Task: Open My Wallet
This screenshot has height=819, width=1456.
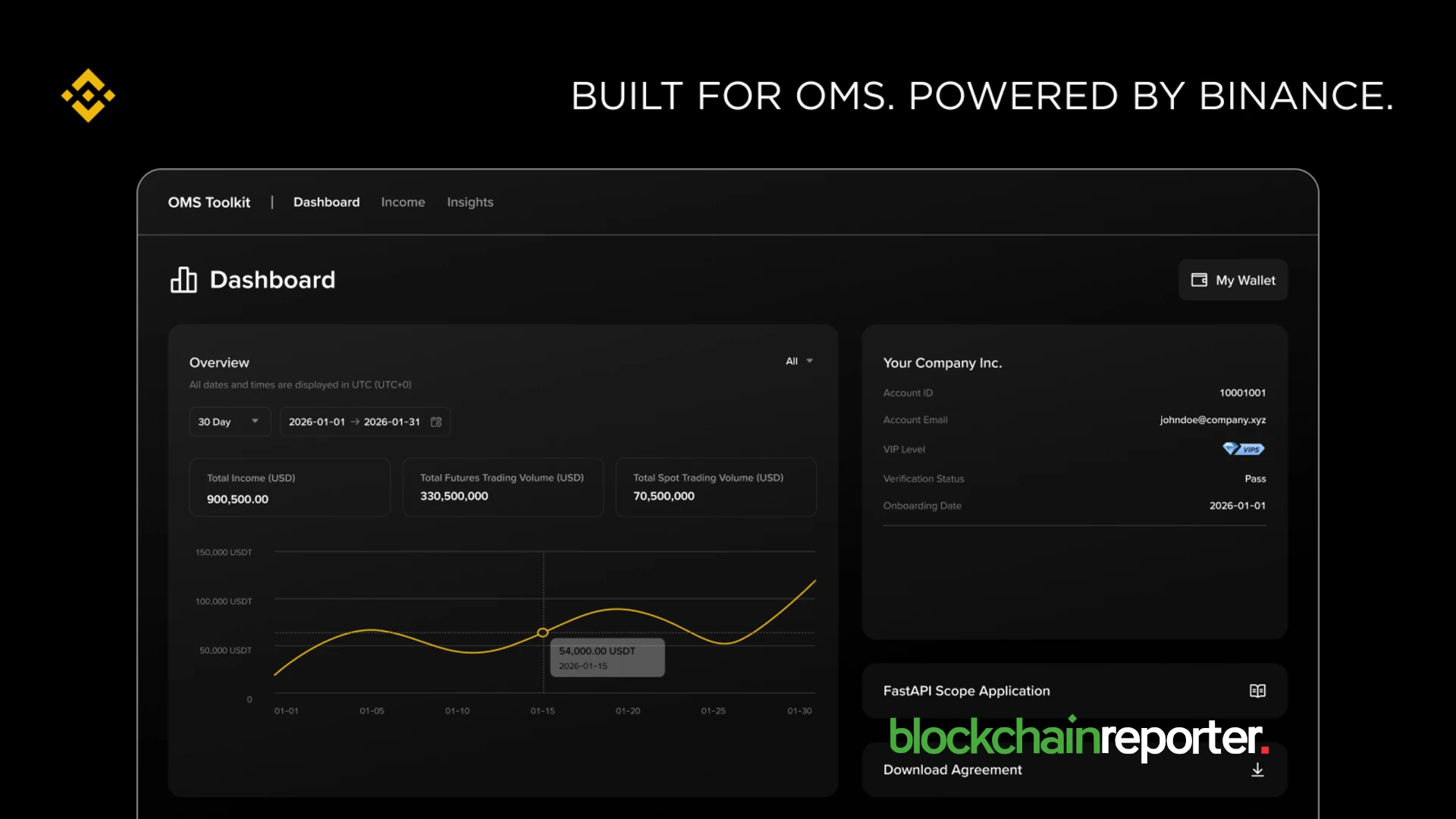Action: (1233, 280)
